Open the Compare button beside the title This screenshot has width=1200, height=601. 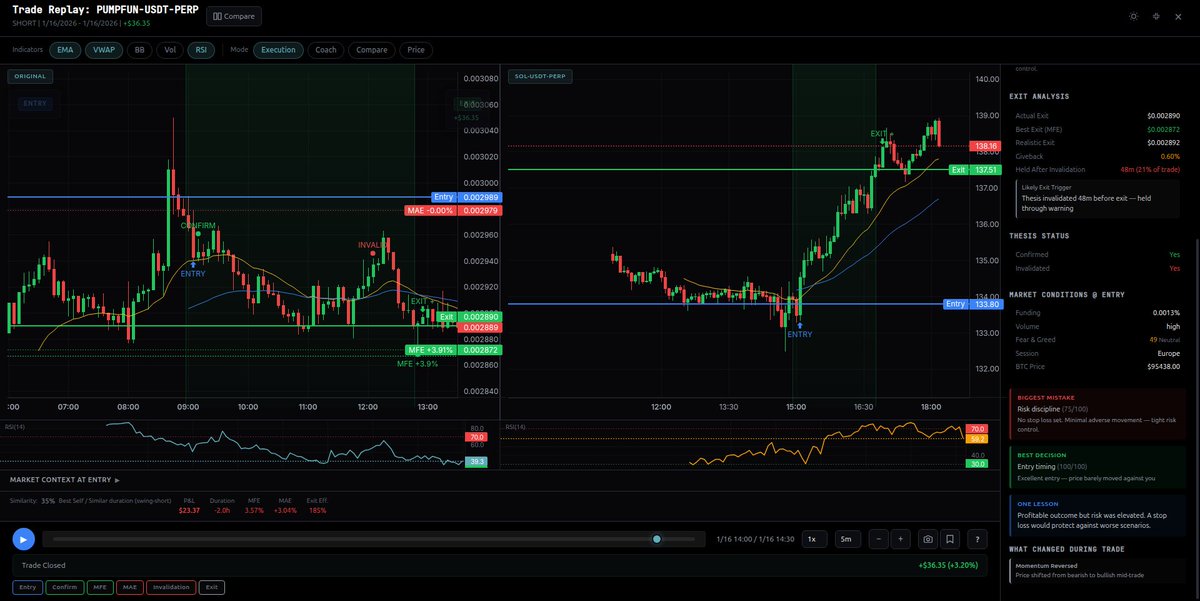[234, 16]
